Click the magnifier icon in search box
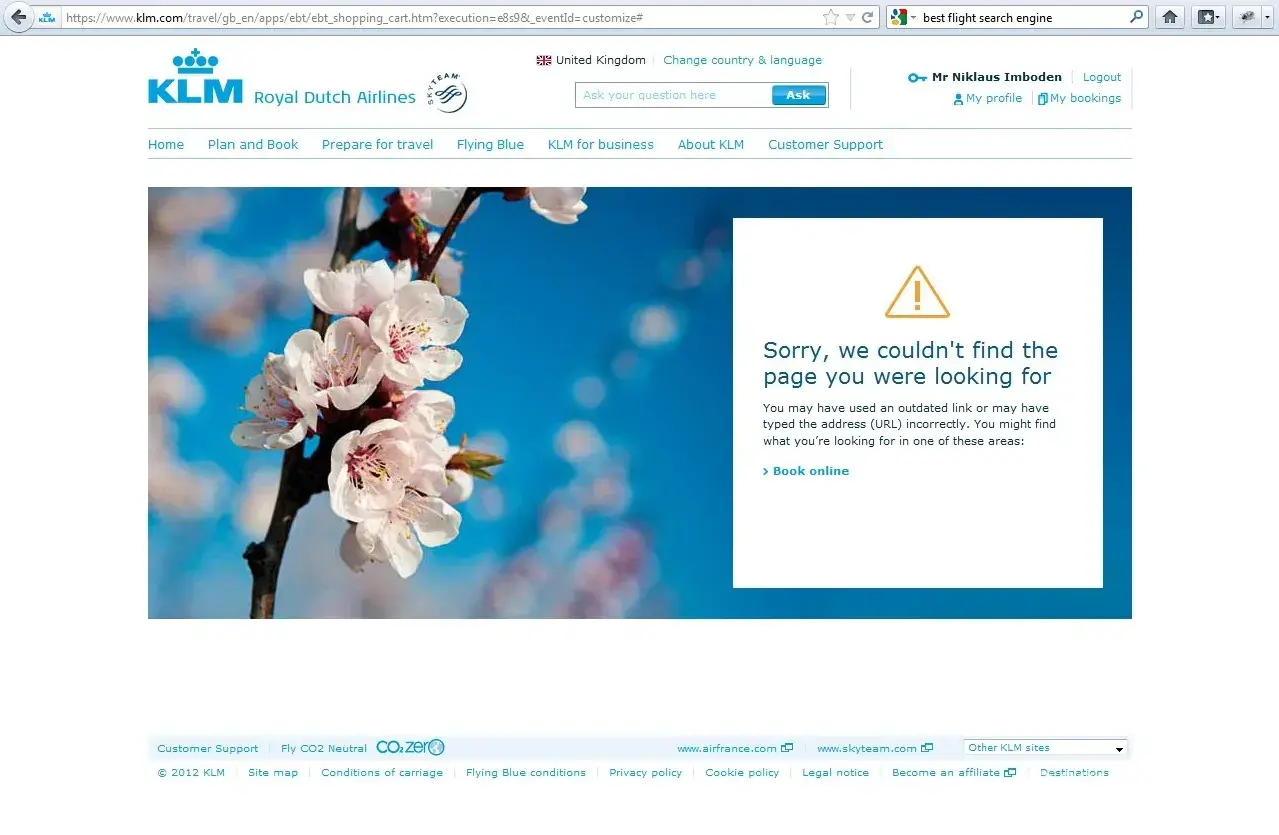Viewport: 1279px width, 835px height. (x=1137, y=17)
